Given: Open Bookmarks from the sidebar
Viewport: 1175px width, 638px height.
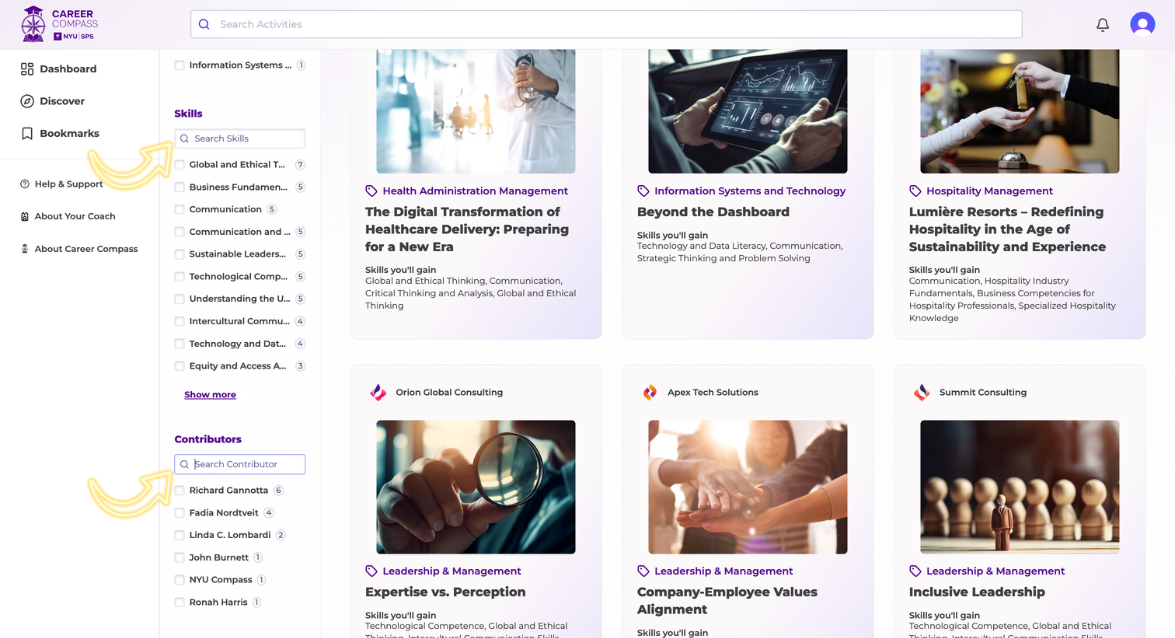Looking at the screenshot, I should 68,133.
